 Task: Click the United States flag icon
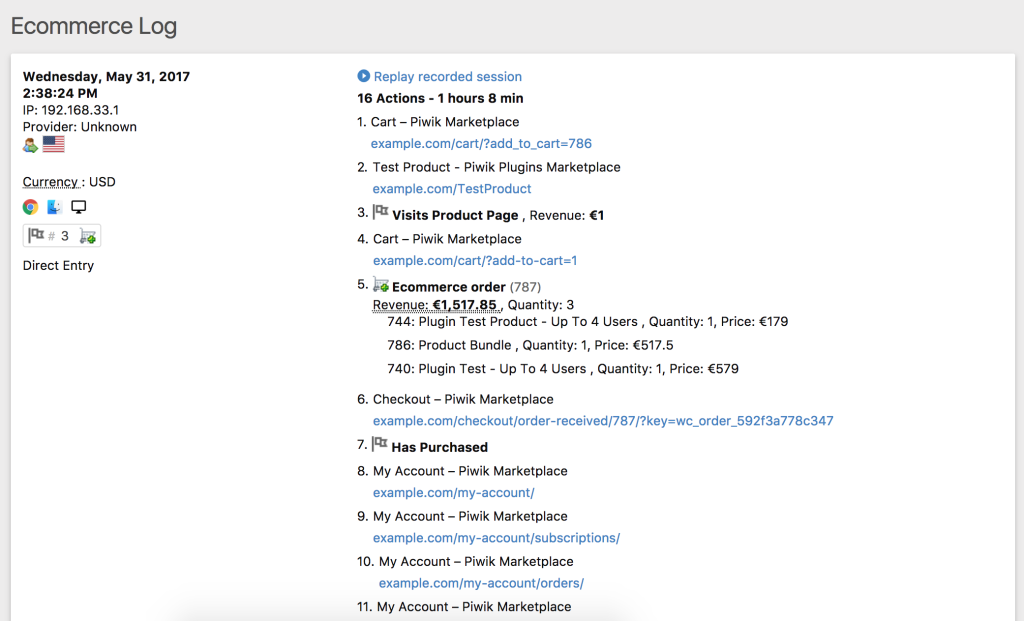tap(53, 144)
